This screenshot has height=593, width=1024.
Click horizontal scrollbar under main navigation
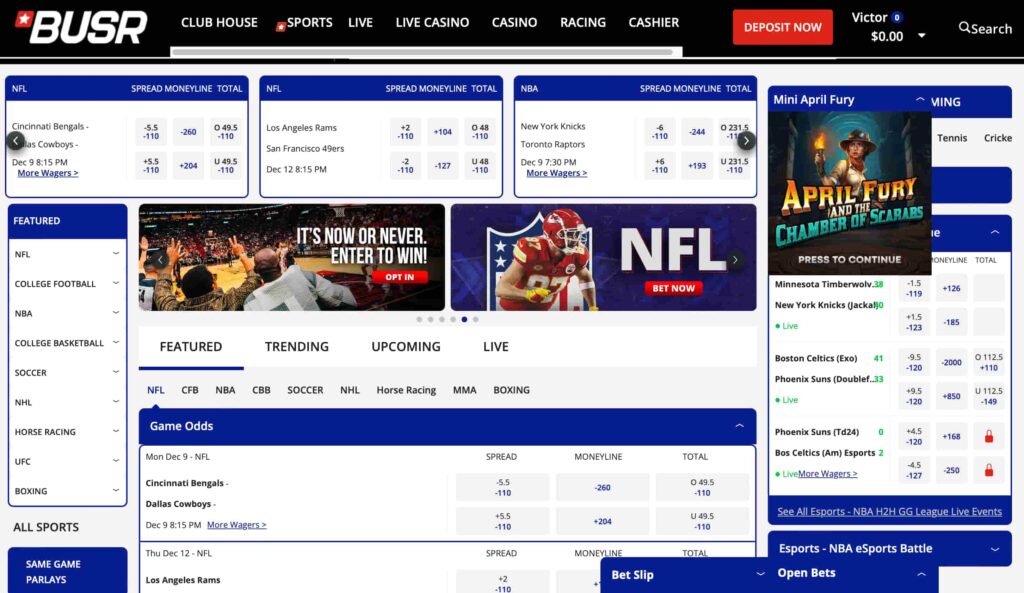click(x=422, y=52)
